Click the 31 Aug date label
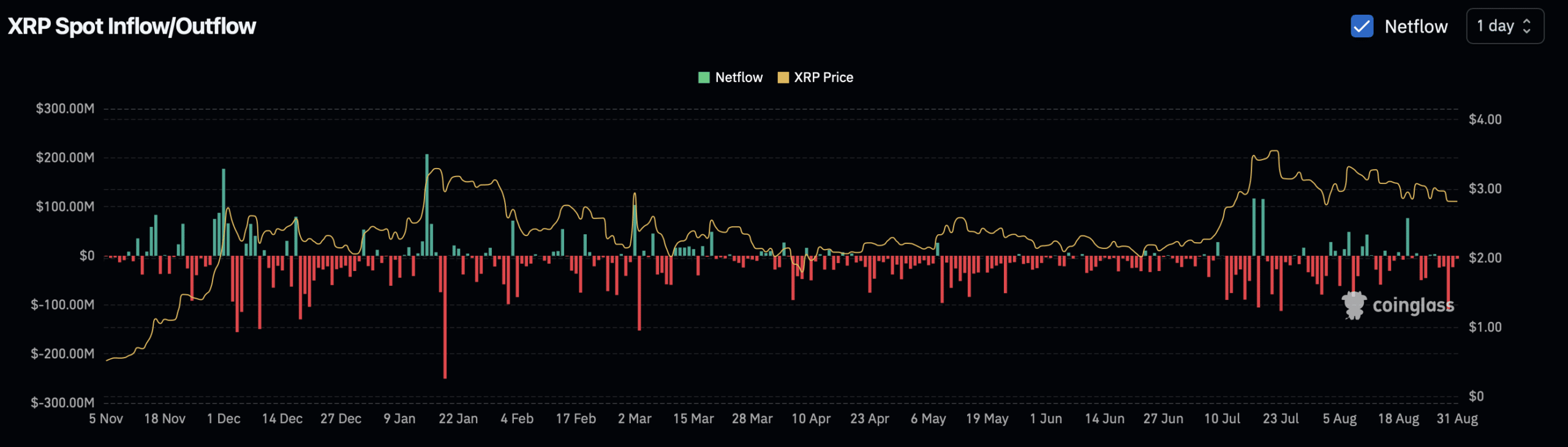 click(1457, 419)
